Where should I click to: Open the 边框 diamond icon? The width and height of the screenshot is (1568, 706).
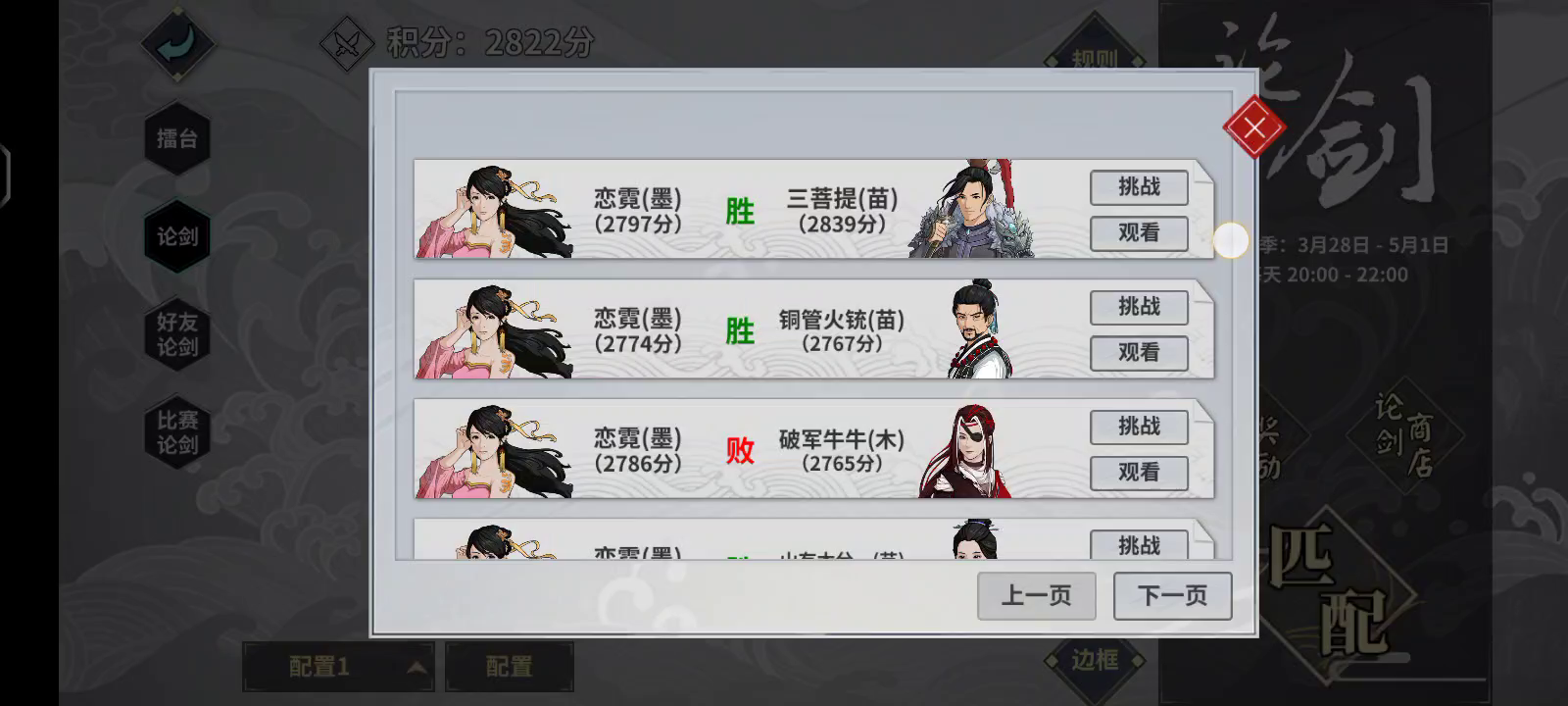coord(1095,660)
